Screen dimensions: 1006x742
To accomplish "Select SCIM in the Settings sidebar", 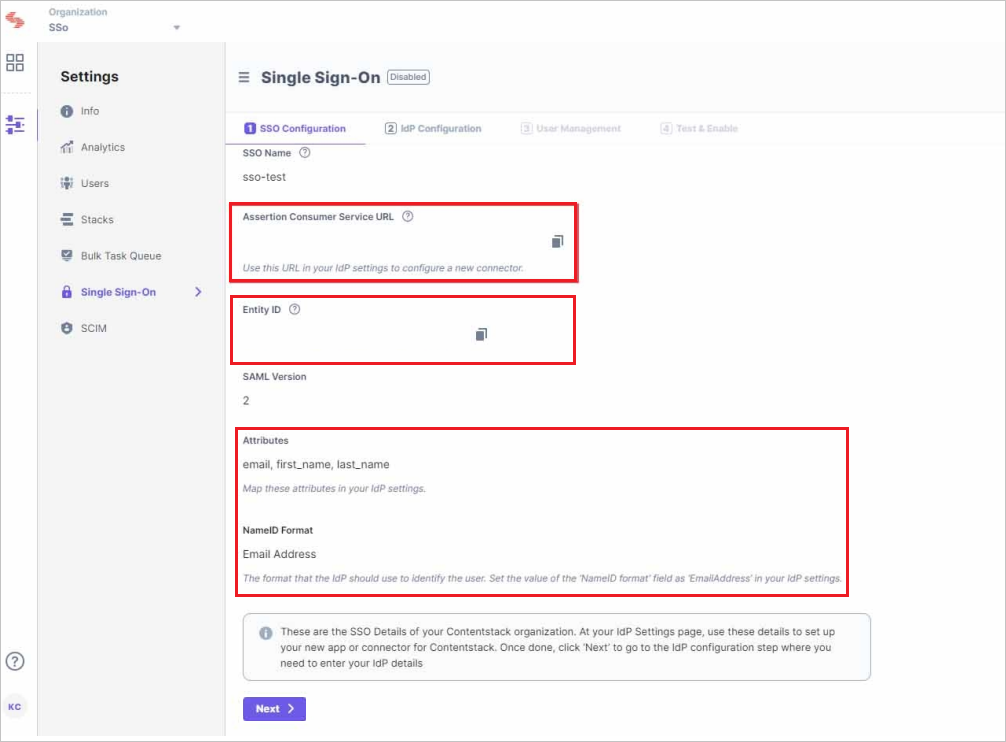I will (x=93, y=328).
